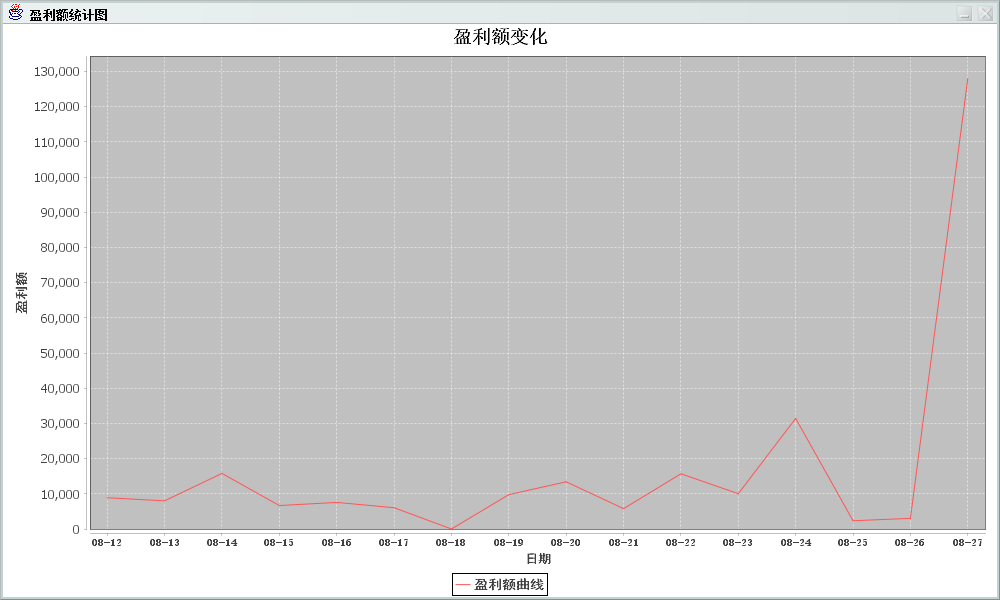Click the 08-22 date label
This screenshot has height=600, width=1000.
(x=680, y=543)
